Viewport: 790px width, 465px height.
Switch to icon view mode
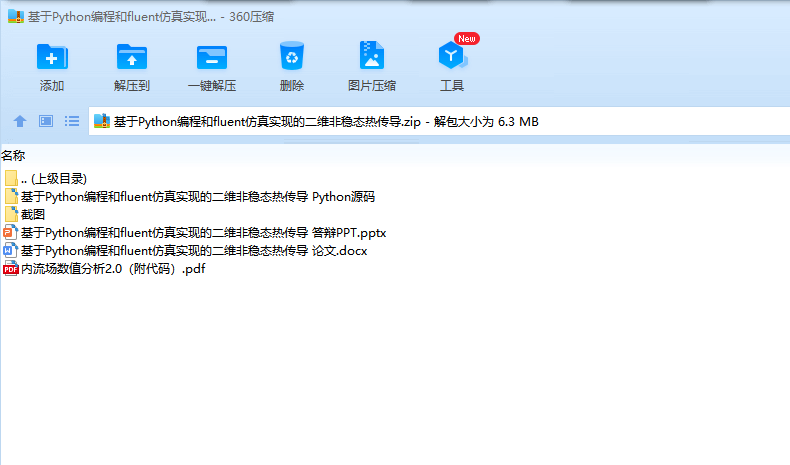pyautogui.click(x=46, y=121)
